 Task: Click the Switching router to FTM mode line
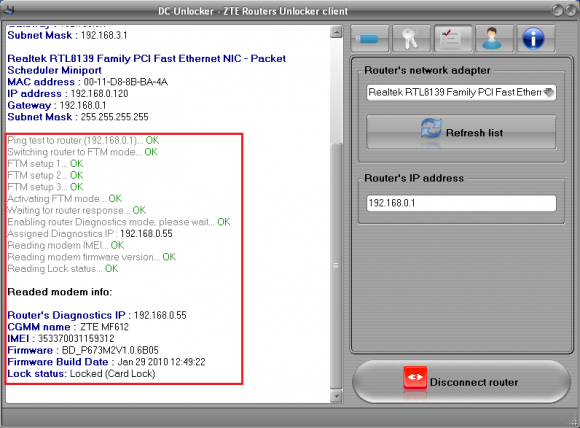82,152
